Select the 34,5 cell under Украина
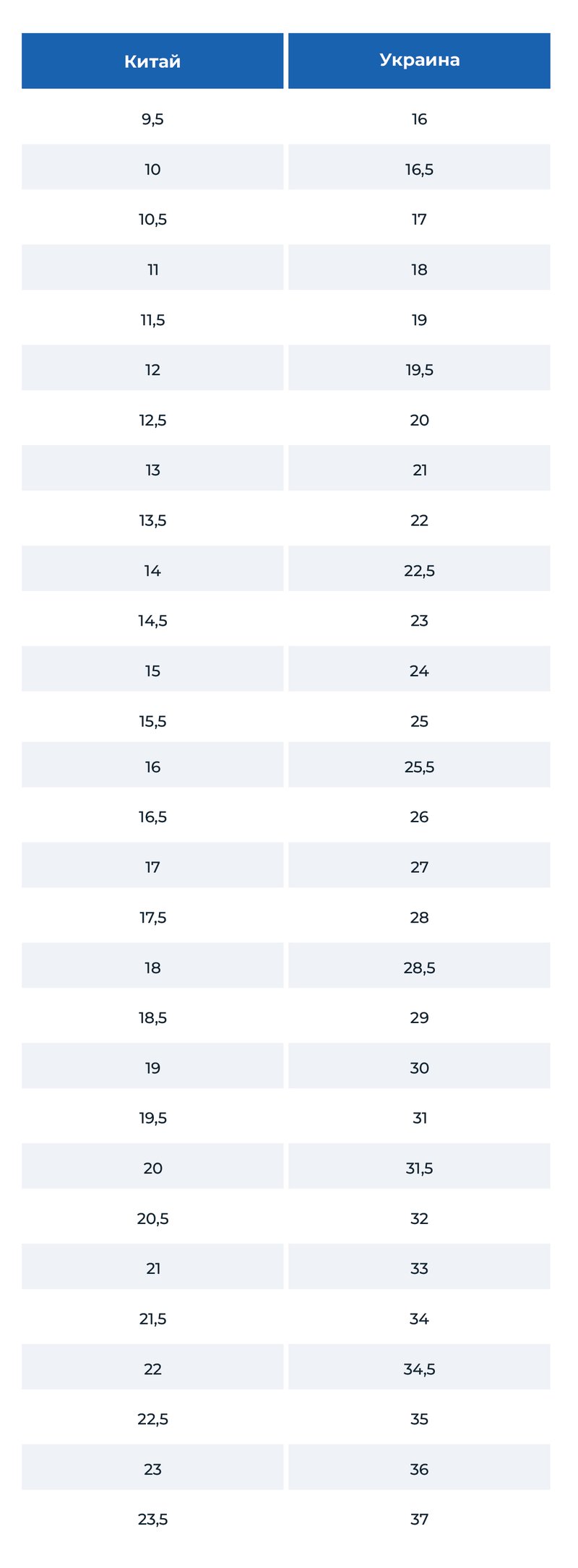This screenshot has height=1568, width=578. [419, 1367]
